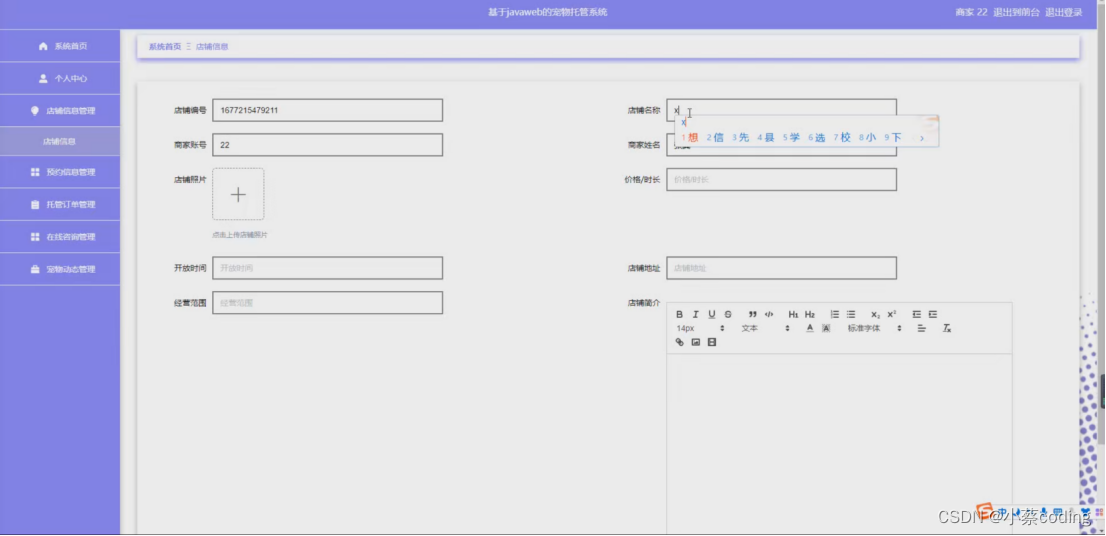
Task: Insert a video in the editor
Action: pyautogui.click(x=712, y=342)
